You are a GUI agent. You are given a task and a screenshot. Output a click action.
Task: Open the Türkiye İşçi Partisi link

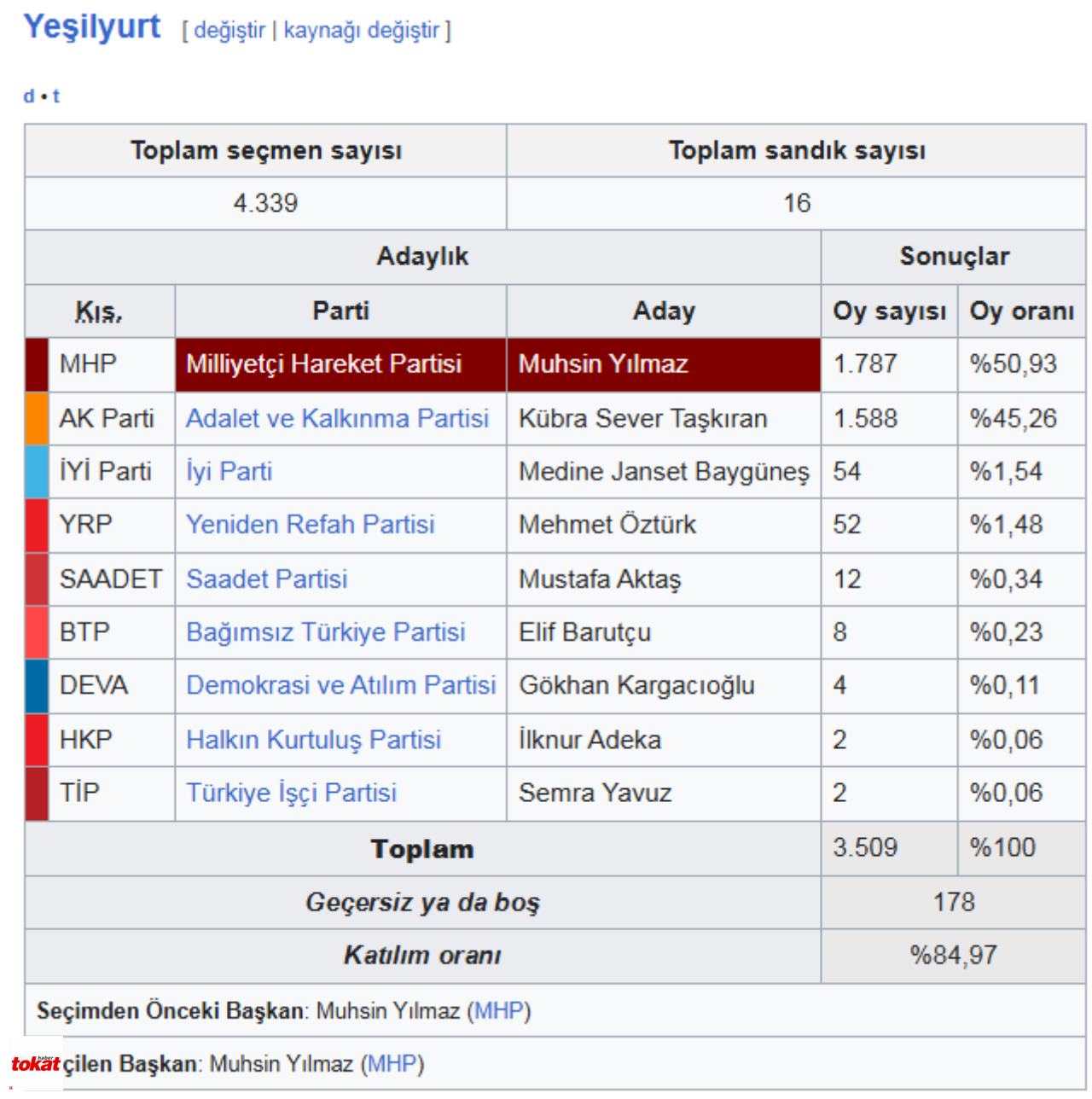pos(292,793)
